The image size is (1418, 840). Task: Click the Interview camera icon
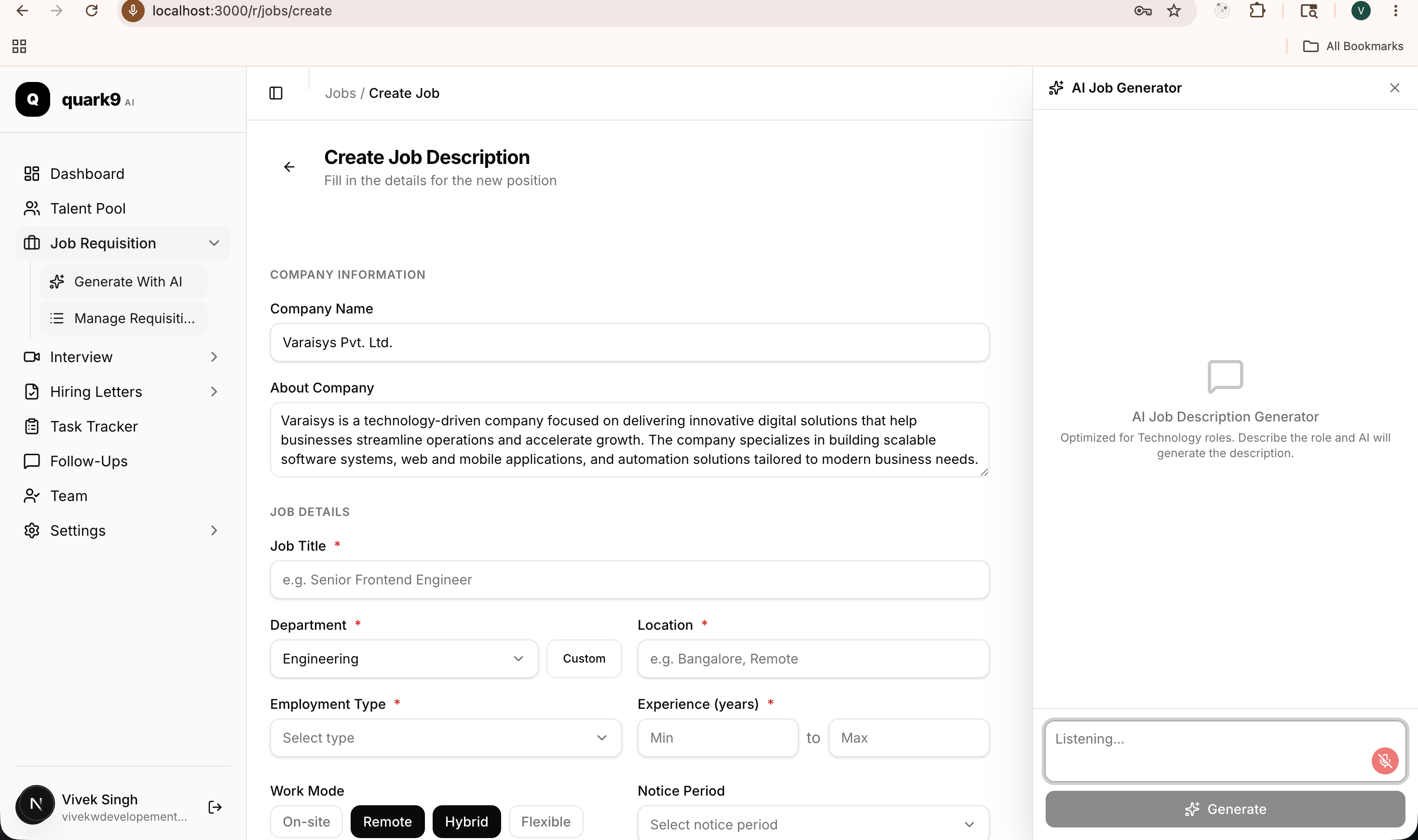tap(32, 357)
